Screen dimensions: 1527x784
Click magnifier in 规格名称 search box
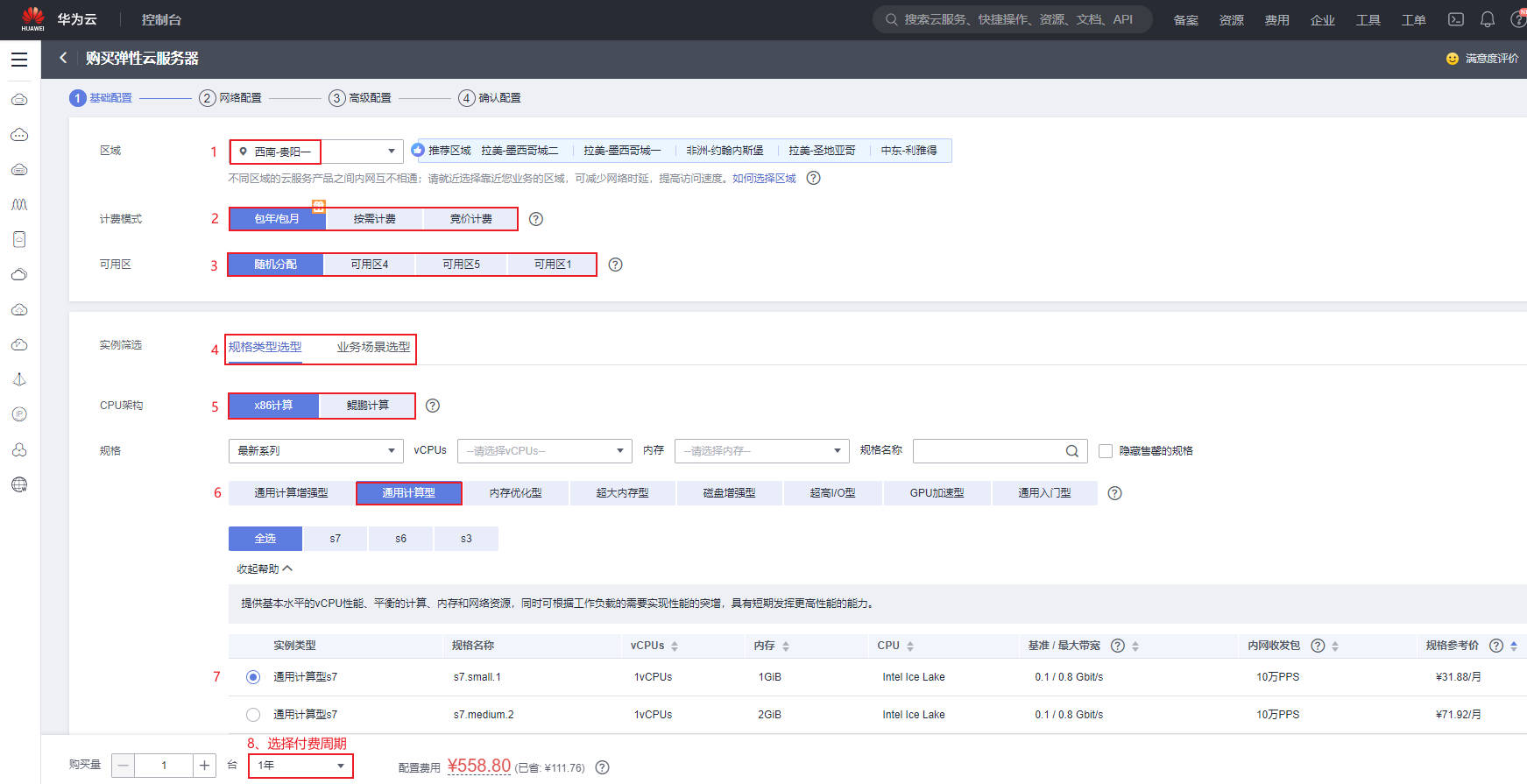point(1072,451)
